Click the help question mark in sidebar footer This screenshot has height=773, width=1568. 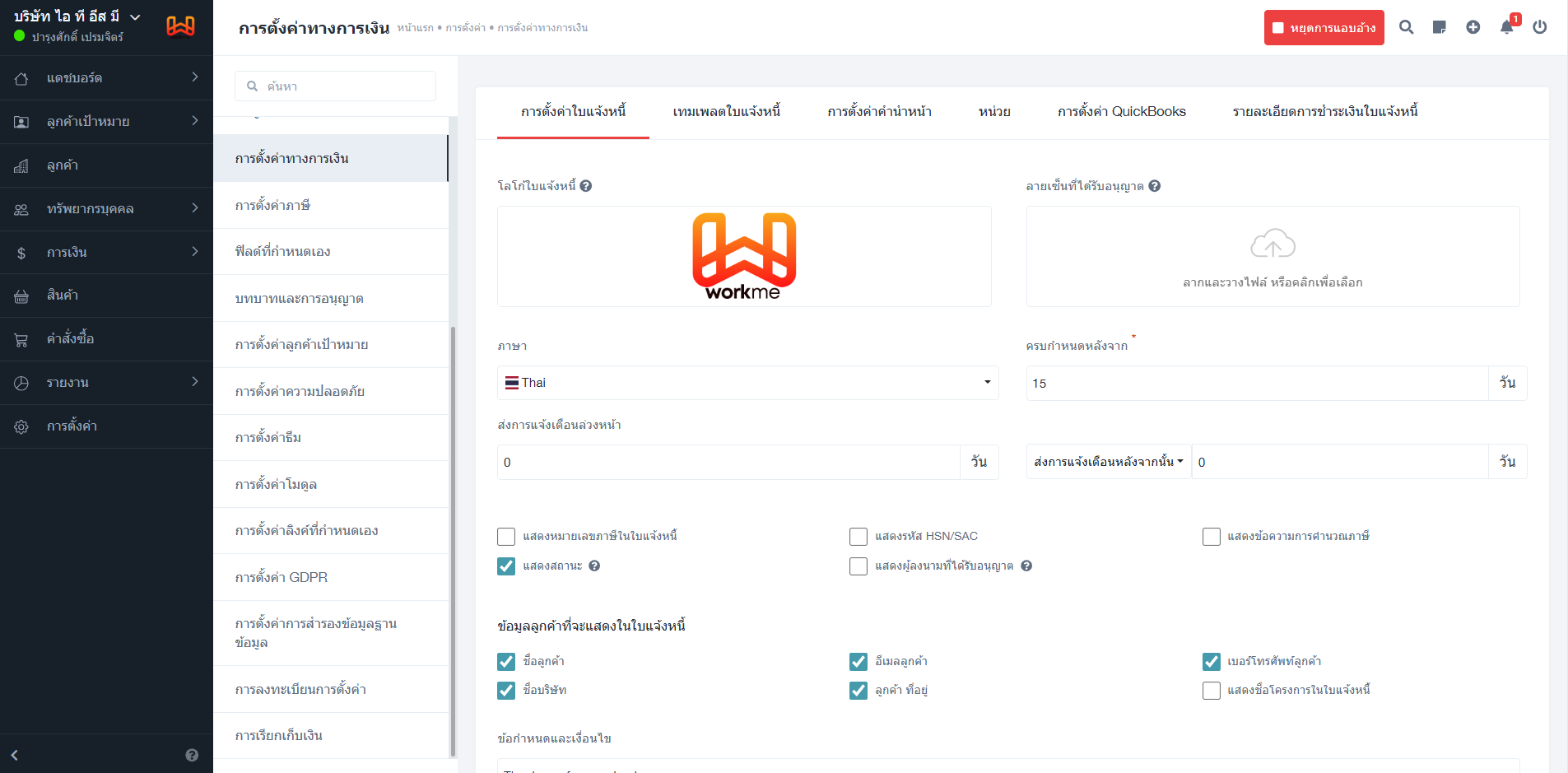192,755
